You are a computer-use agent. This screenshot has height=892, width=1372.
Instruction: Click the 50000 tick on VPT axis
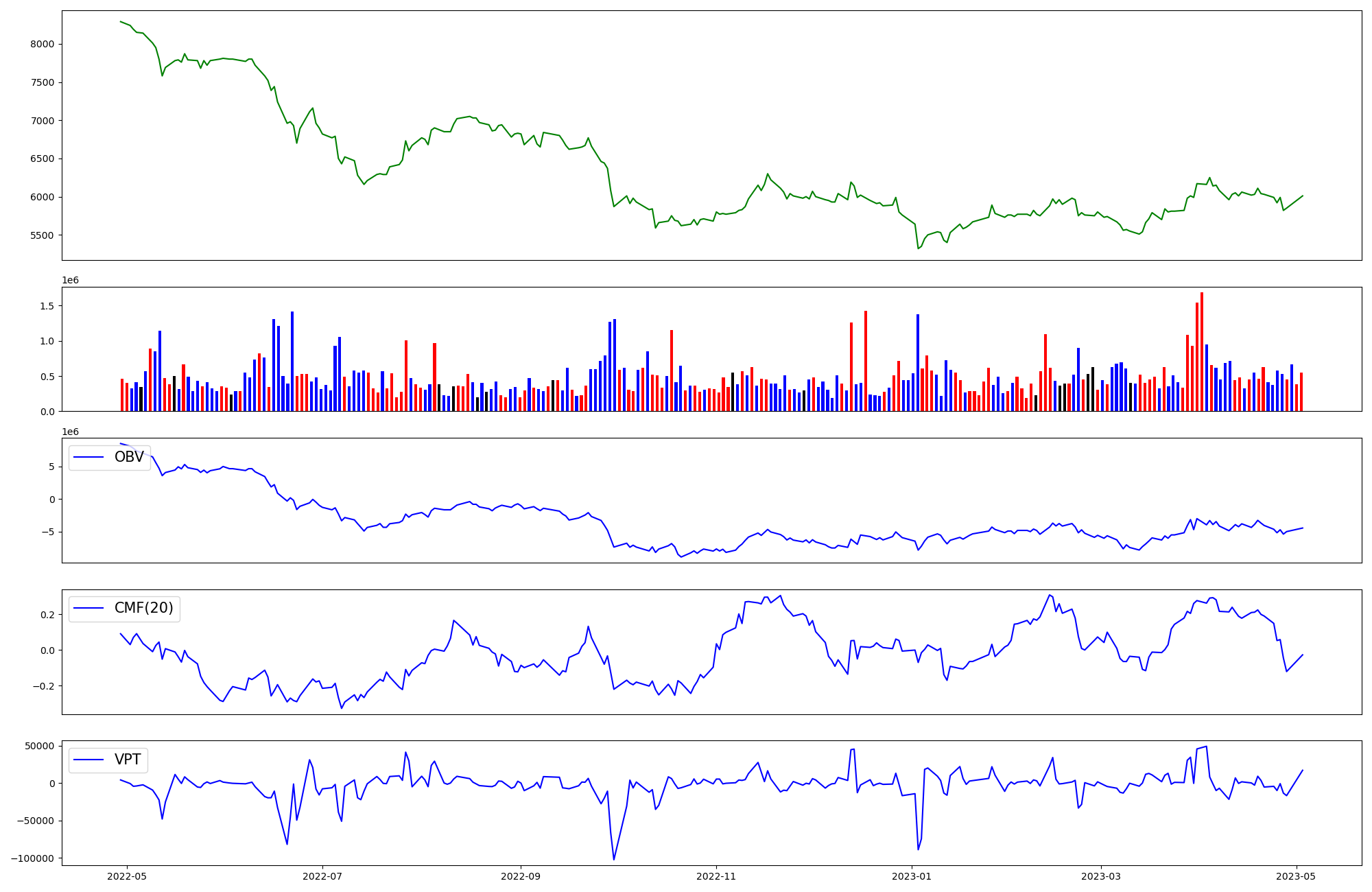[38, 746]
